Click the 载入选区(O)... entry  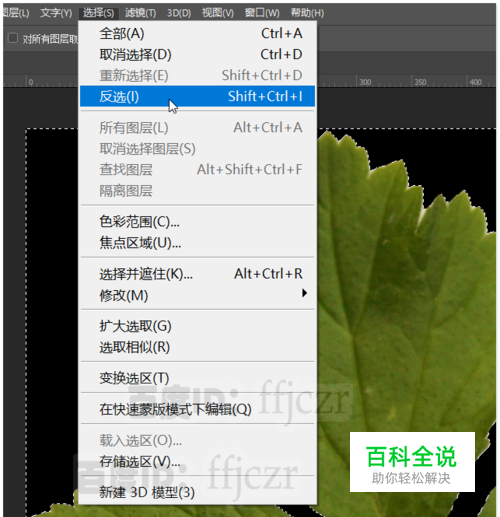(197, 440)
